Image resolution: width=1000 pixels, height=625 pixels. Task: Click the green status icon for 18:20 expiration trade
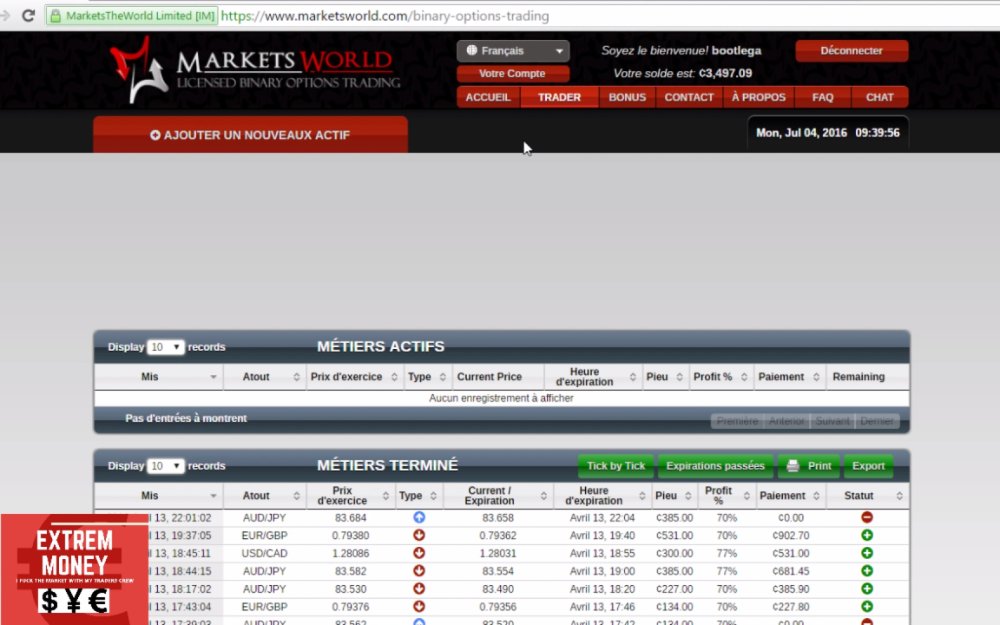867,589
